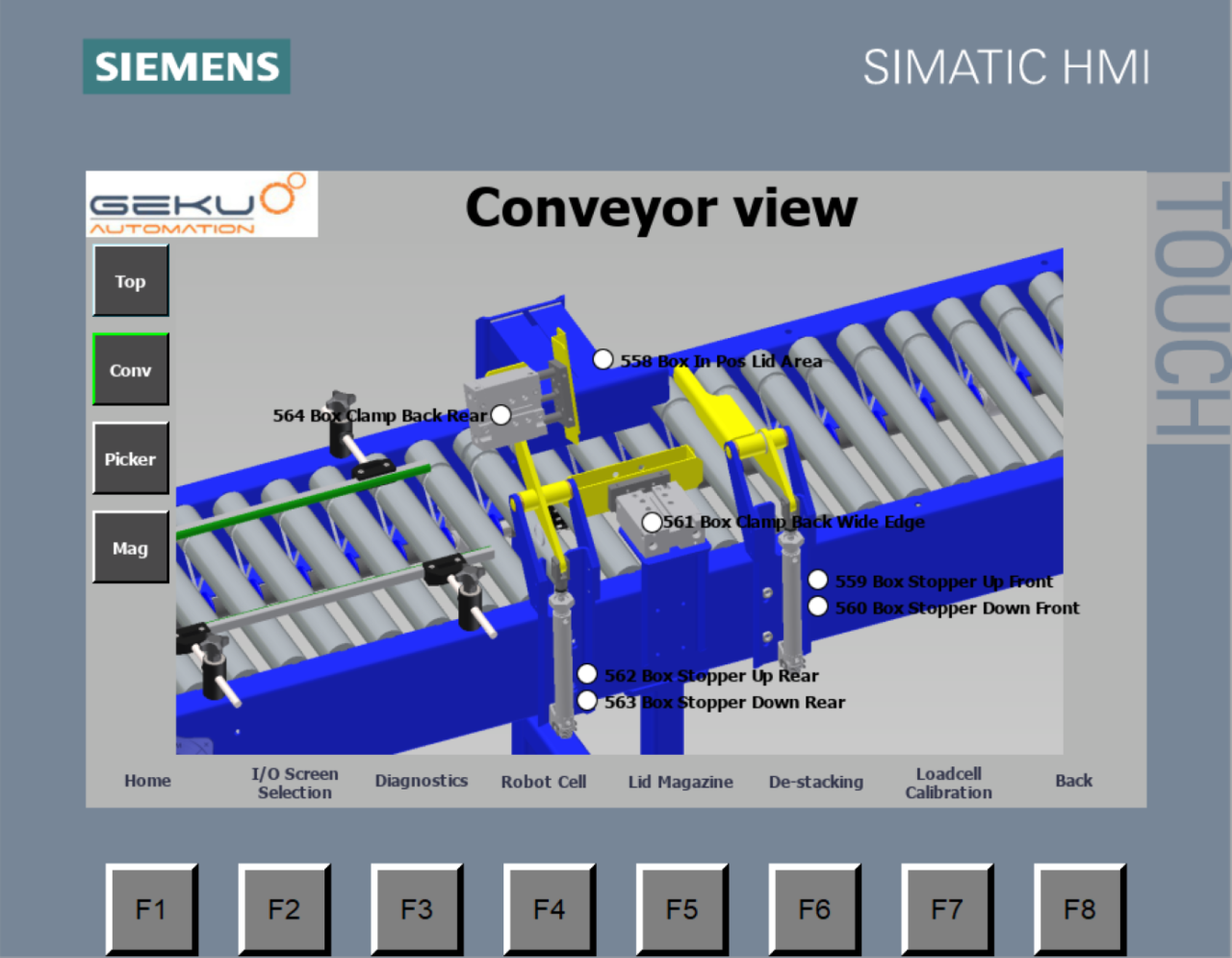The width and height of the screenshot is (1232, 958).
Task: Open the Picker view
Action: (x=131, y=459)
